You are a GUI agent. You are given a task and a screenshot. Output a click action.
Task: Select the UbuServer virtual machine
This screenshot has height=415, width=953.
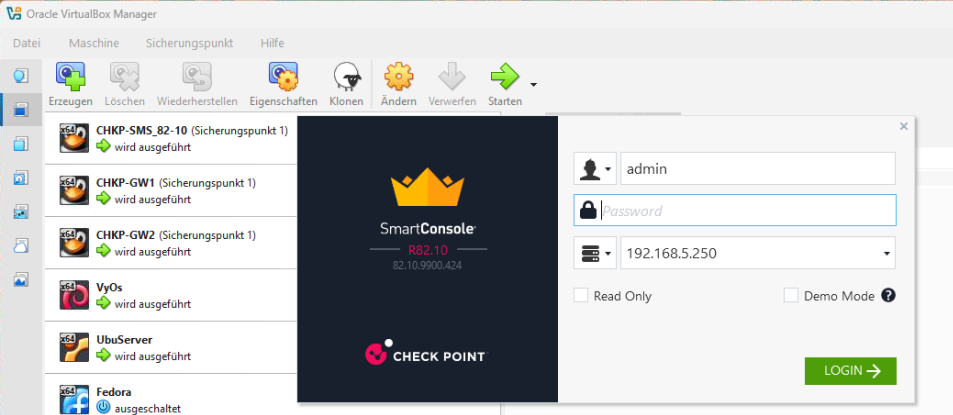(173, 347)
